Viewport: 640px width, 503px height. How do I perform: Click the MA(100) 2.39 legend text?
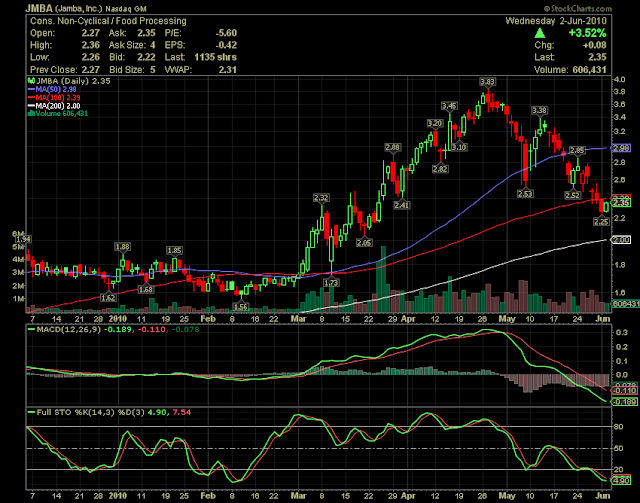[58, 98]
